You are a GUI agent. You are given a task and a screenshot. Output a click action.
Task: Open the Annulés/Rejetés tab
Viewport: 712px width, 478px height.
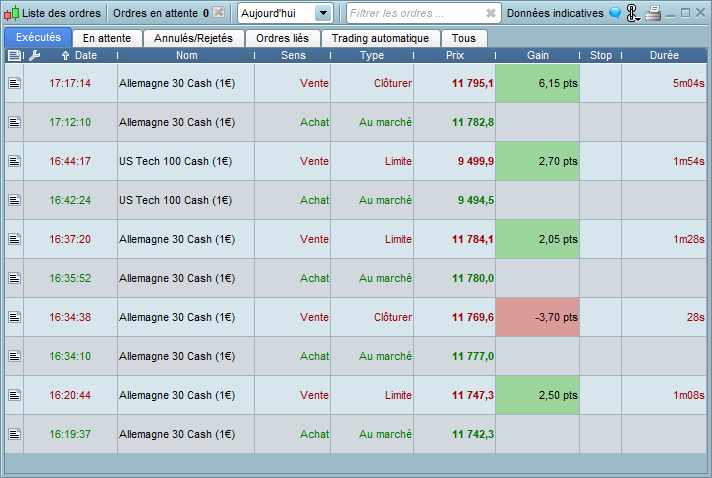[193, 38]
